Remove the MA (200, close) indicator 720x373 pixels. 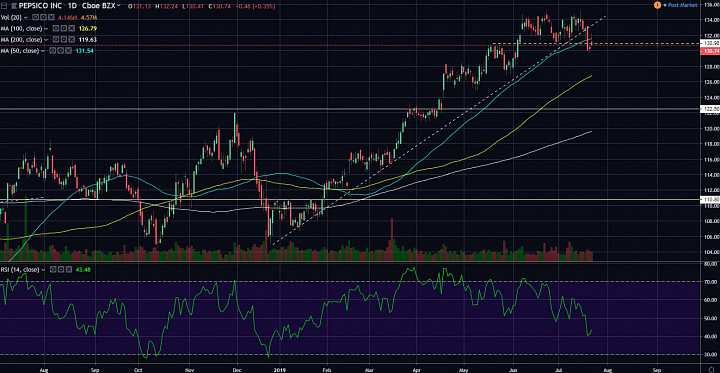point(71,40)
